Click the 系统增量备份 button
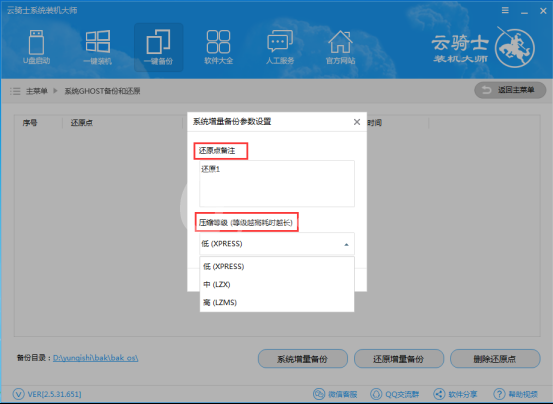 [303, 359]
